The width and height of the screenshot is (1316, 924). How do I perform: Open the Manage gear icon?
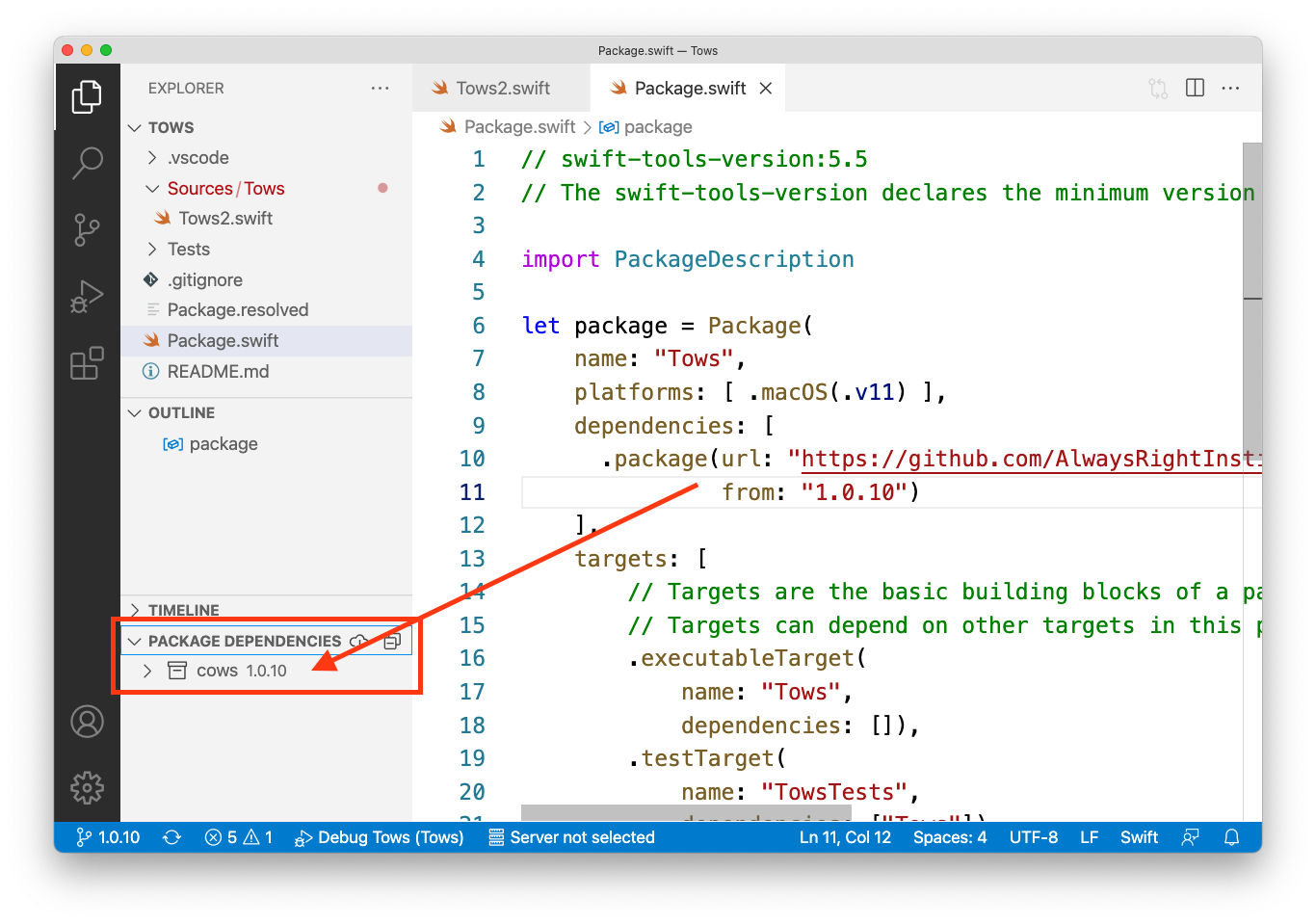click(x=87, y=787)
